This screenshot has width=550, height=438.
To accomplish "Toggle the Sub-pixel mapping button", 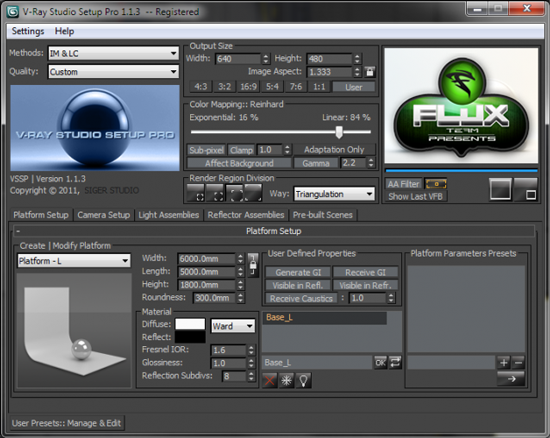I will [206, 150].
